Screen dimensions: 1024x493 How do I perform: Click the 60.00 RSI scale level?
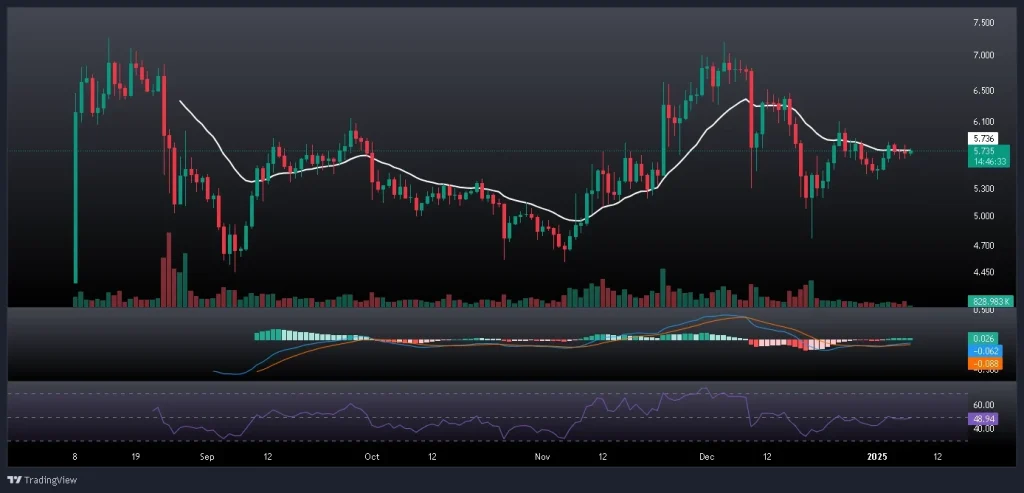pos(983,405)
